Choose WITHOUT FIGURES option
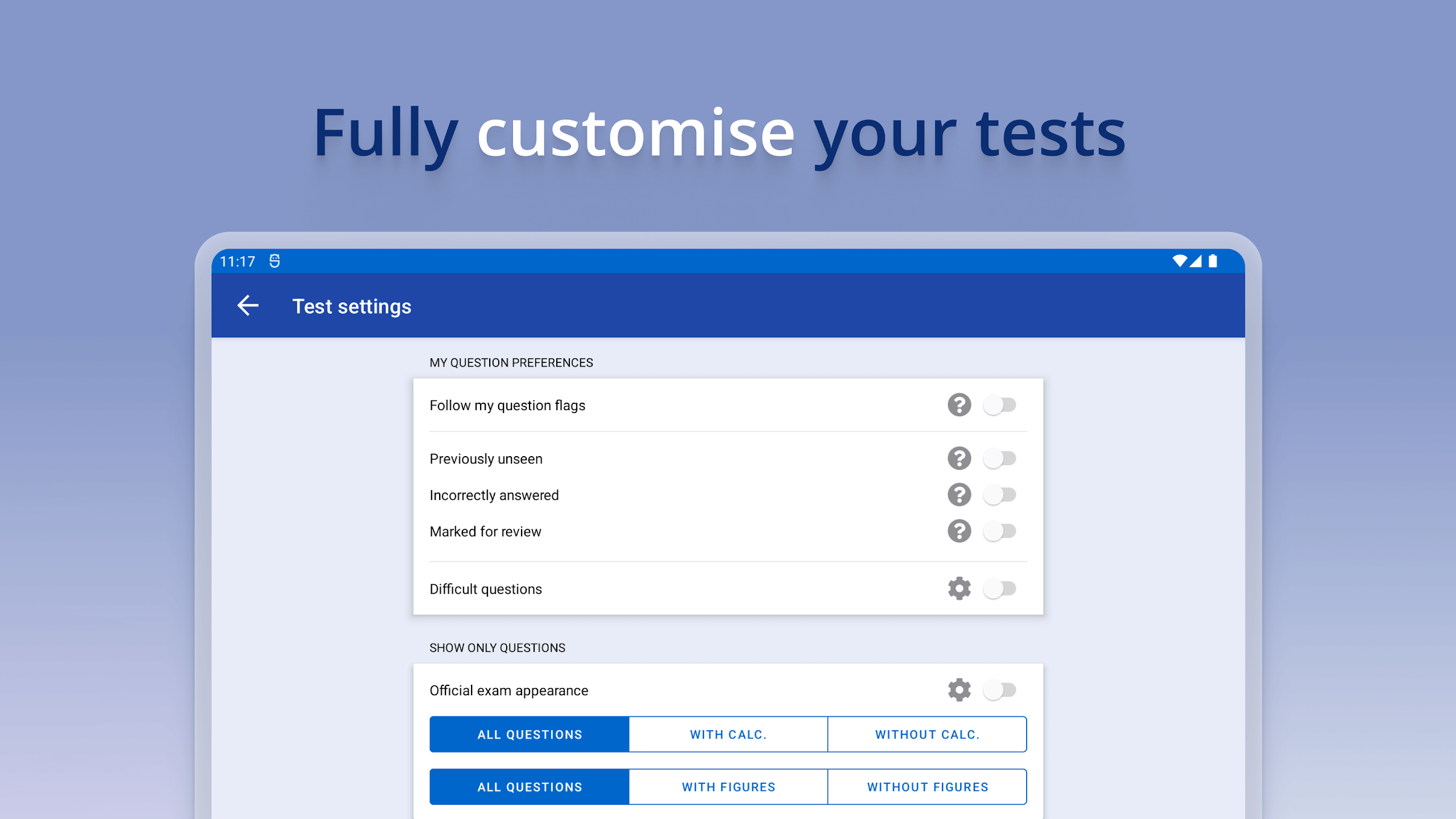The image size is (1456, 819). pos(927,787)
